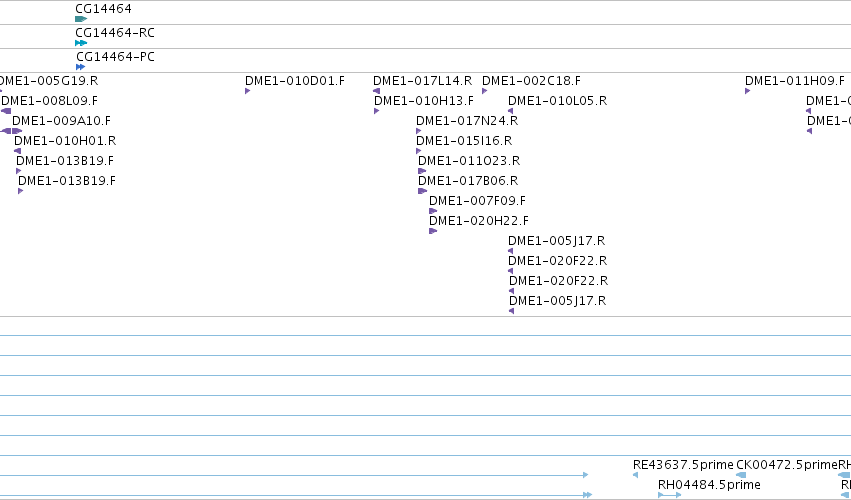Open the CG14464-RC transcript label

115,33
